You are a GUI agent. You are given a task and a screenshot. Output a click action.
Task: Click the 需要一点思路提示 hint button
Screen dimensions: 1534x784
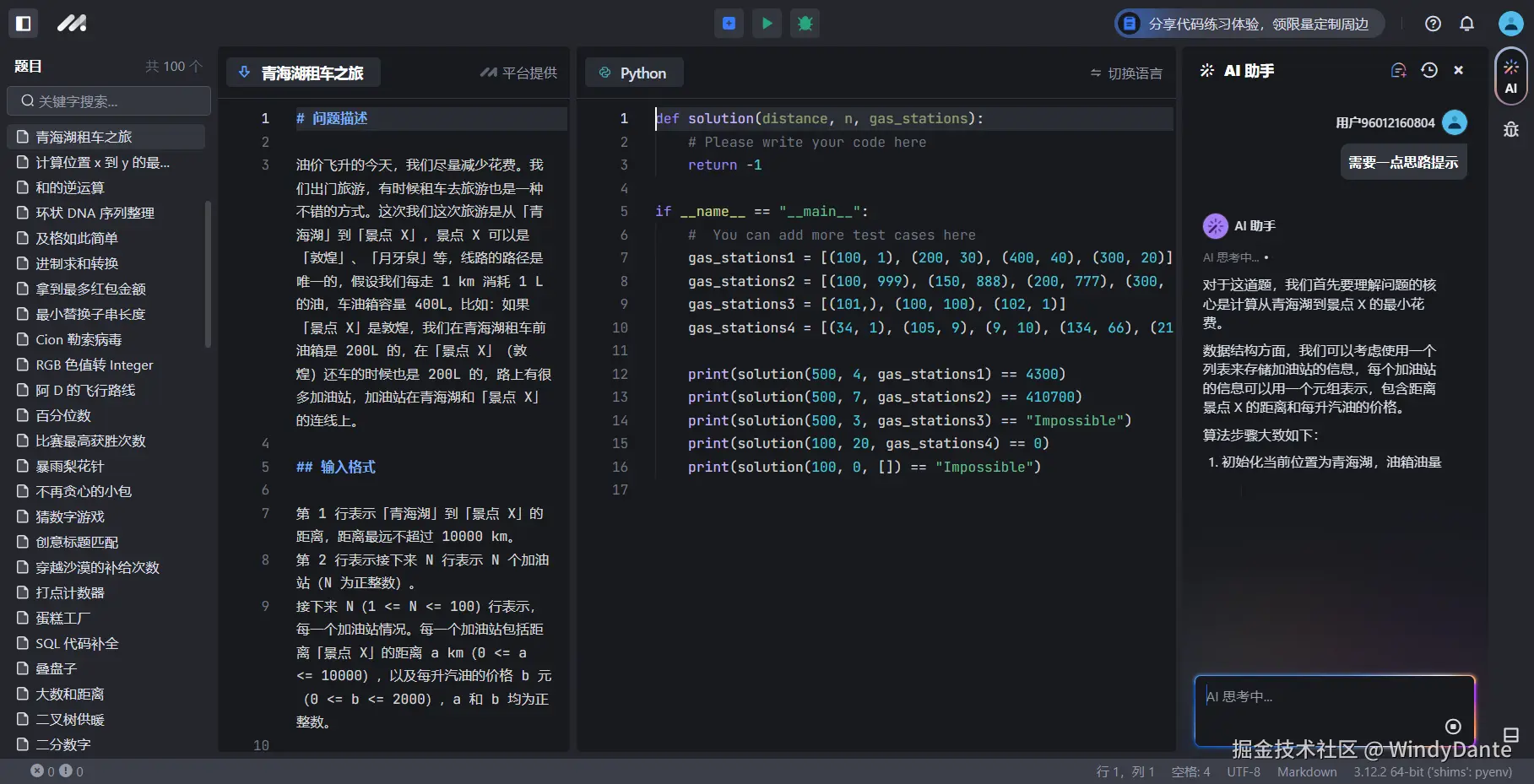point(1402,161)
